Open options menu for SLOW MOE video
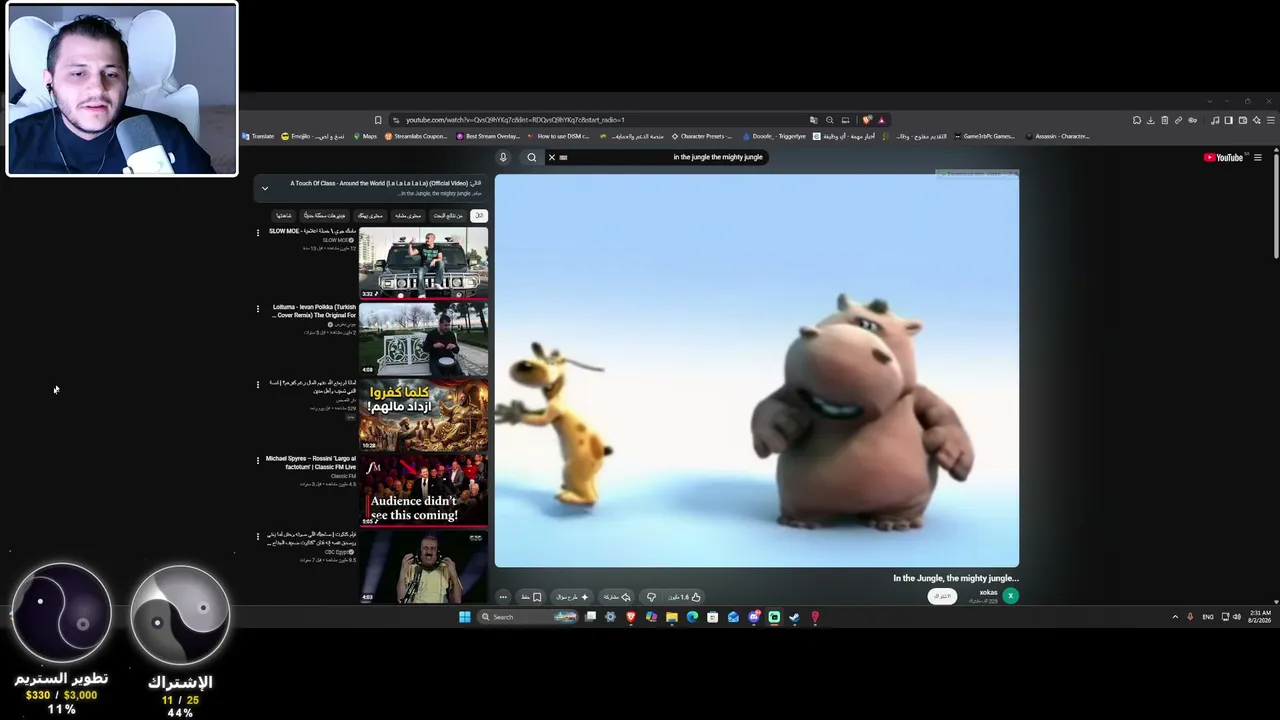The width and height of the screenshot is (1280, 720). pyautogui.click(x=258, y=233)
